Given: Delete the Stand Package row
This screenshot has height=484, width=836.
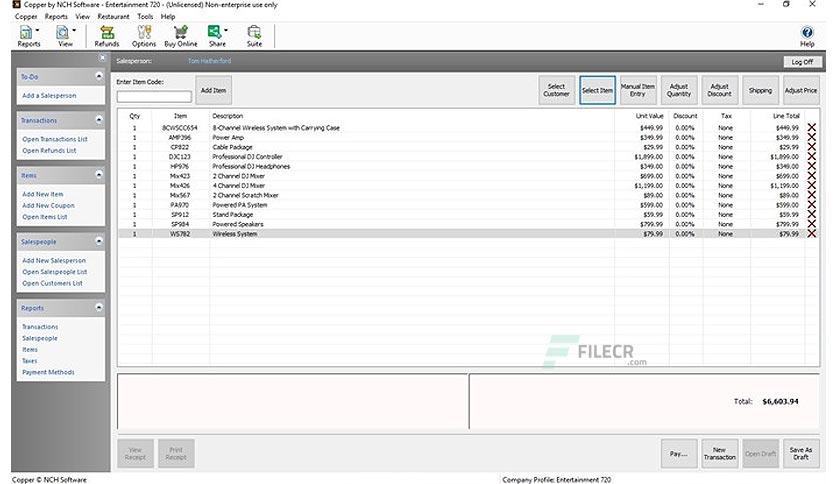Looking at the screenshot, I should pyautogui.click(x=811, y=214).
